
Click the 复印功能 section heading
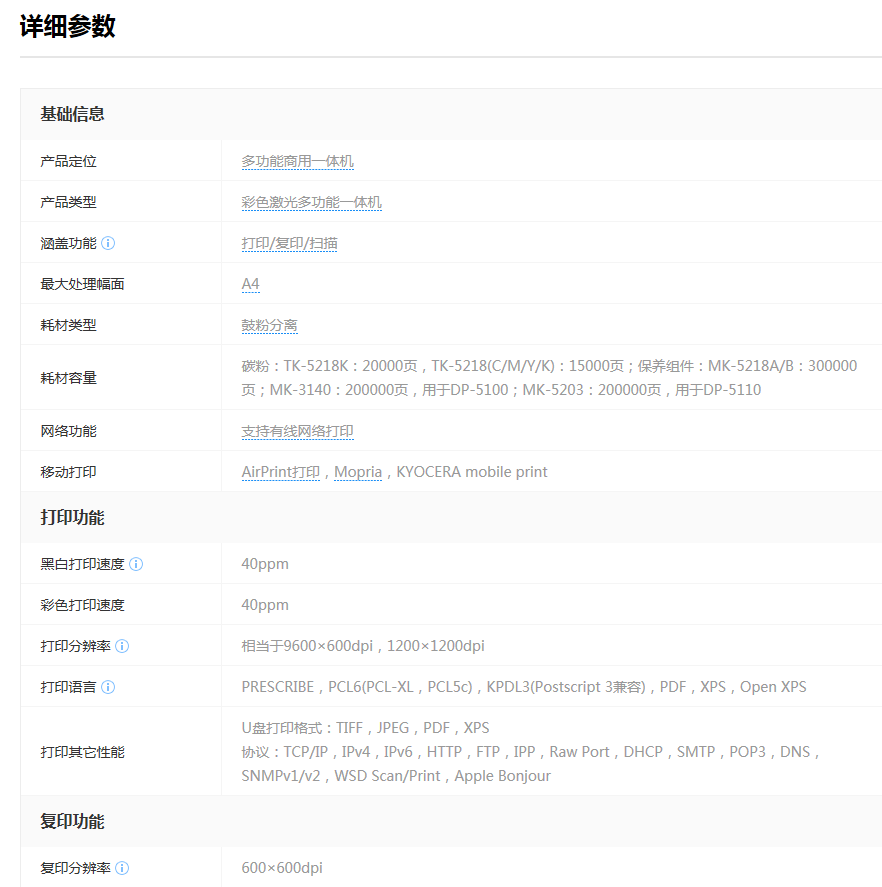pyautogui.click(x=72, y=822)
